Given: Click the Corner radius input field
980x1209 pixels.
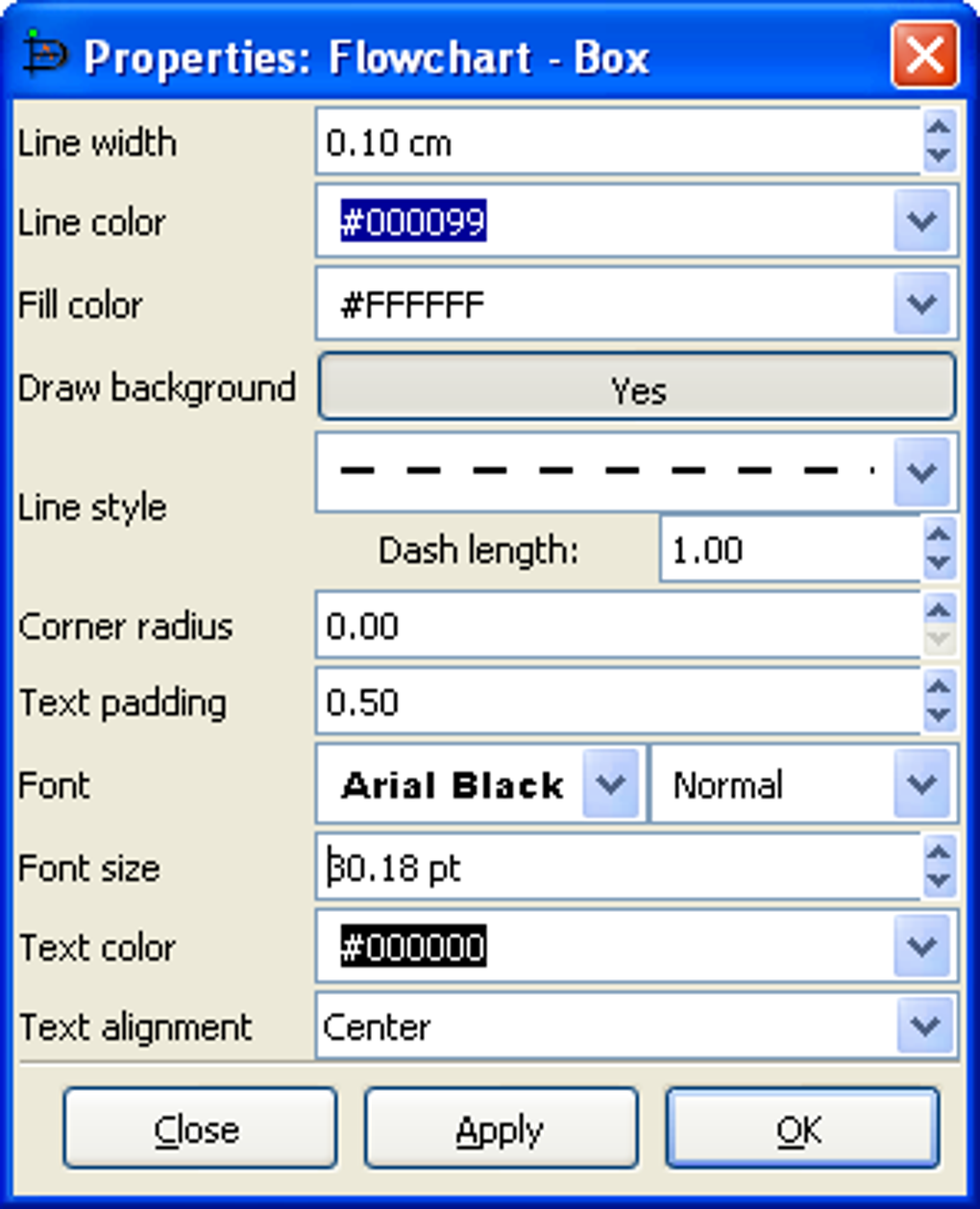Looking at the screenshot, I should pyautogui.click(x=615, y=627).
